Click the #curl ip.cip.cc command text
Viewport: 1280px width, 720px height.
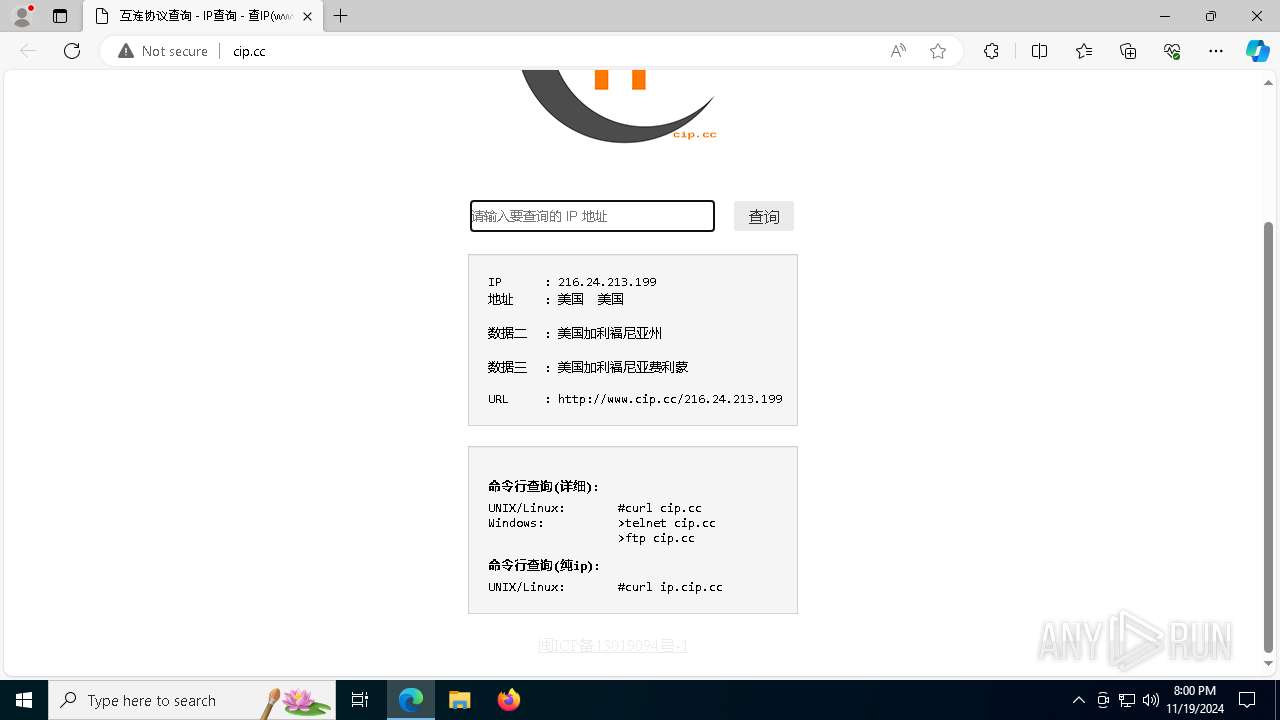(670, 587)
